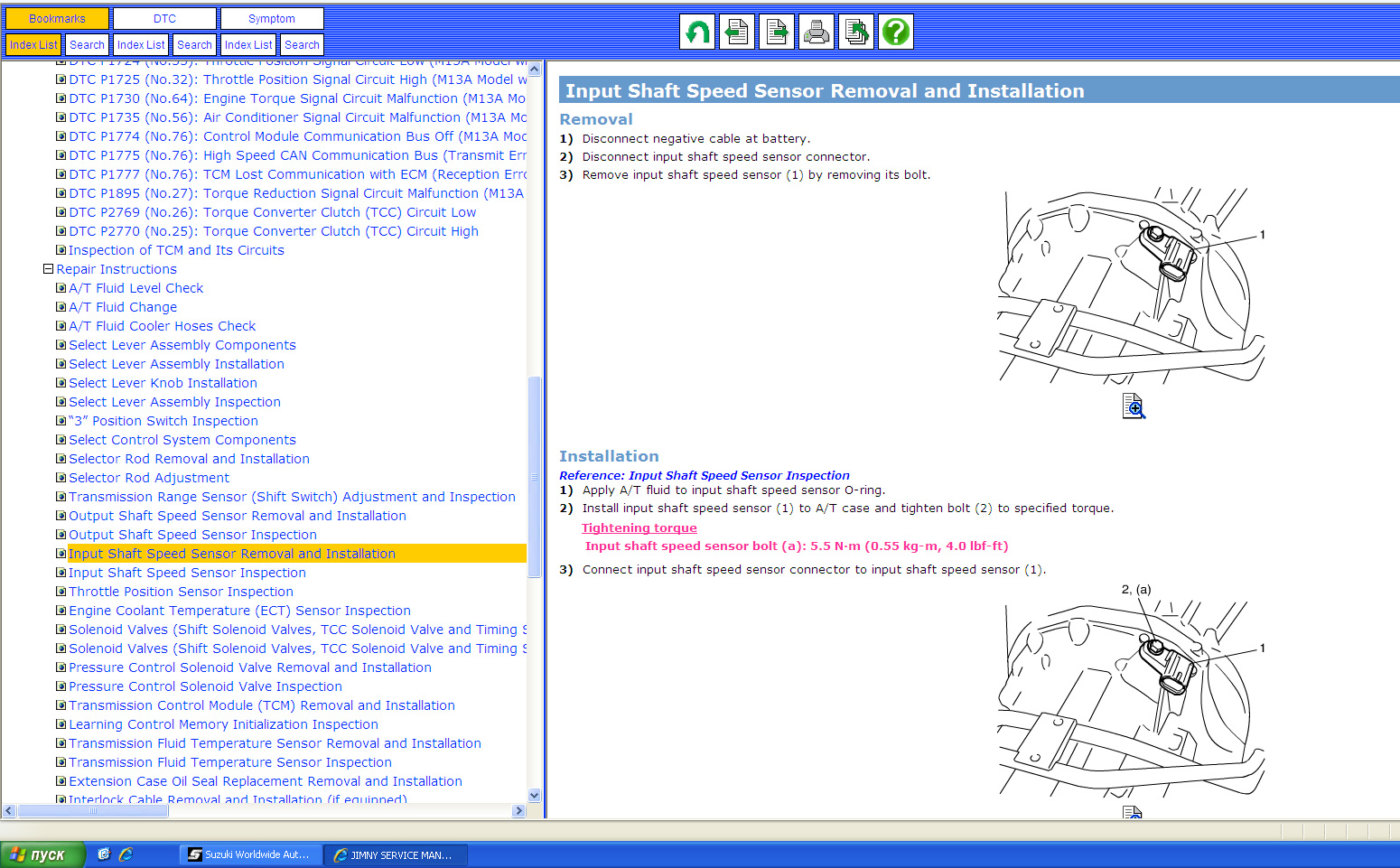The height and width of the screenshot is (868, 1400).
Task: Open Internet Explorer from quick launch
Action: (x=126, y=854)
